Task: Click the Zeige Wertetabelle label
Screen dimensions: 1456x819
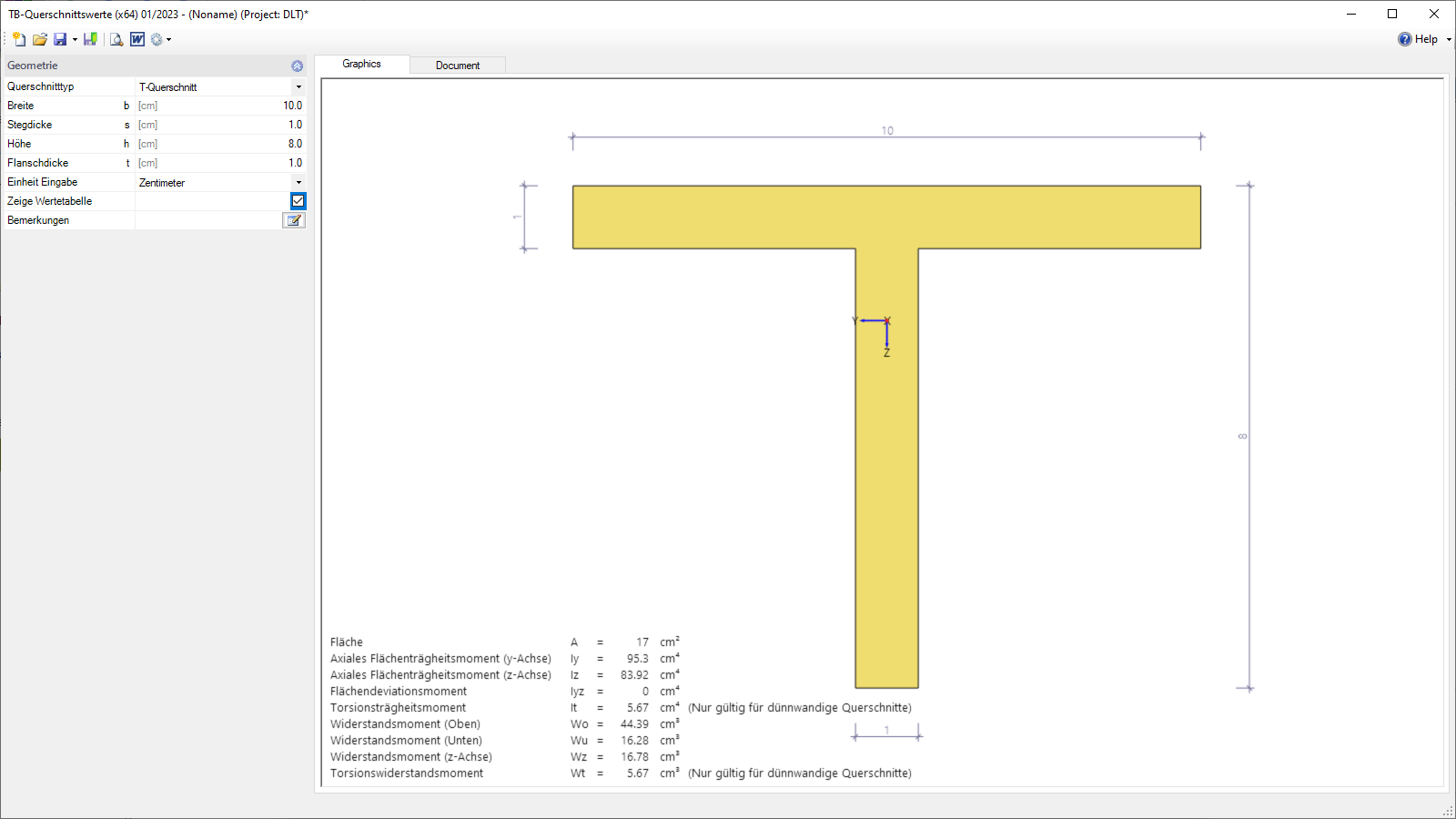Action: (x=50, y=201)
